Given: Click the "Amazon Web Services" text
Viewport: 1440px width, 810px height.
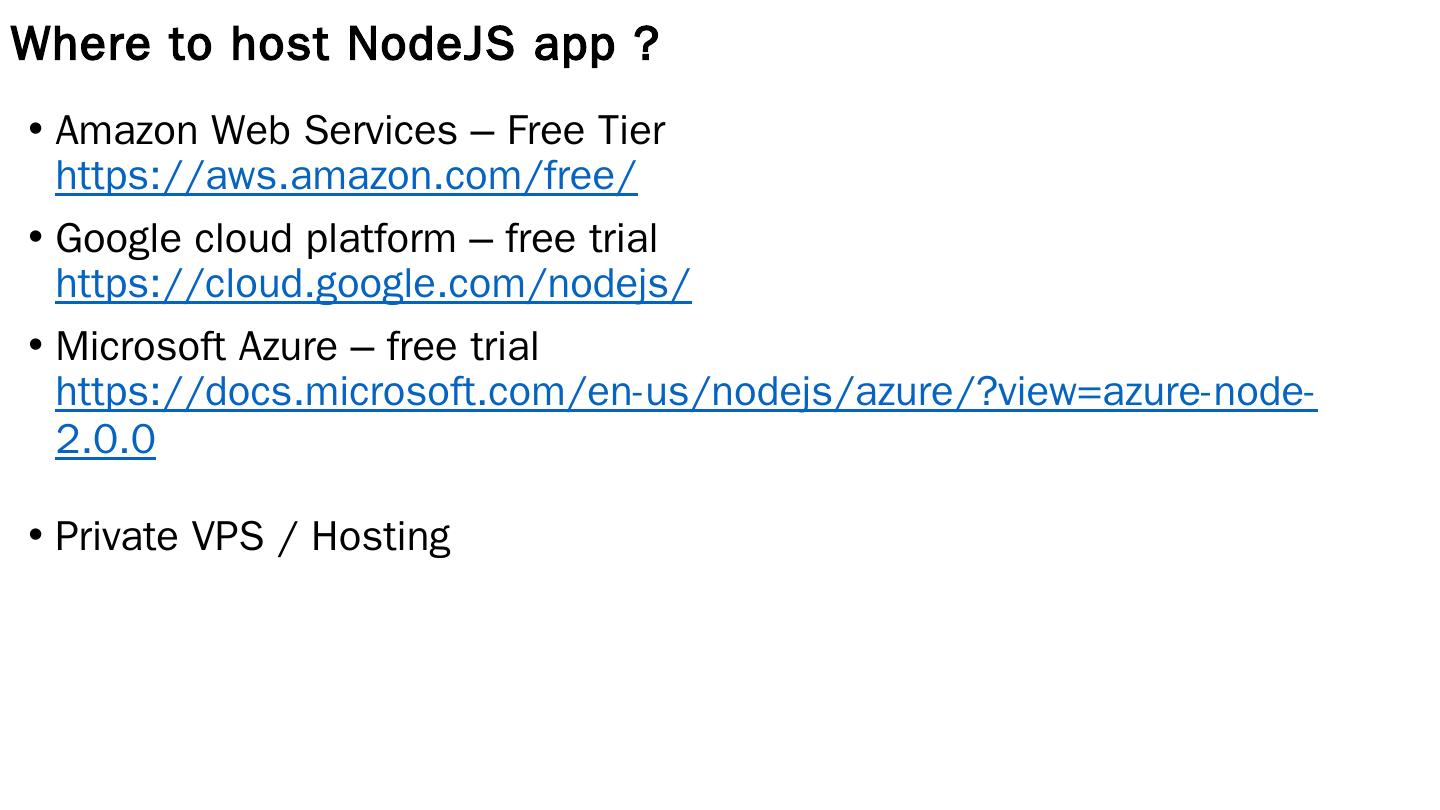Looking at the screenshot, I should 256,131.
